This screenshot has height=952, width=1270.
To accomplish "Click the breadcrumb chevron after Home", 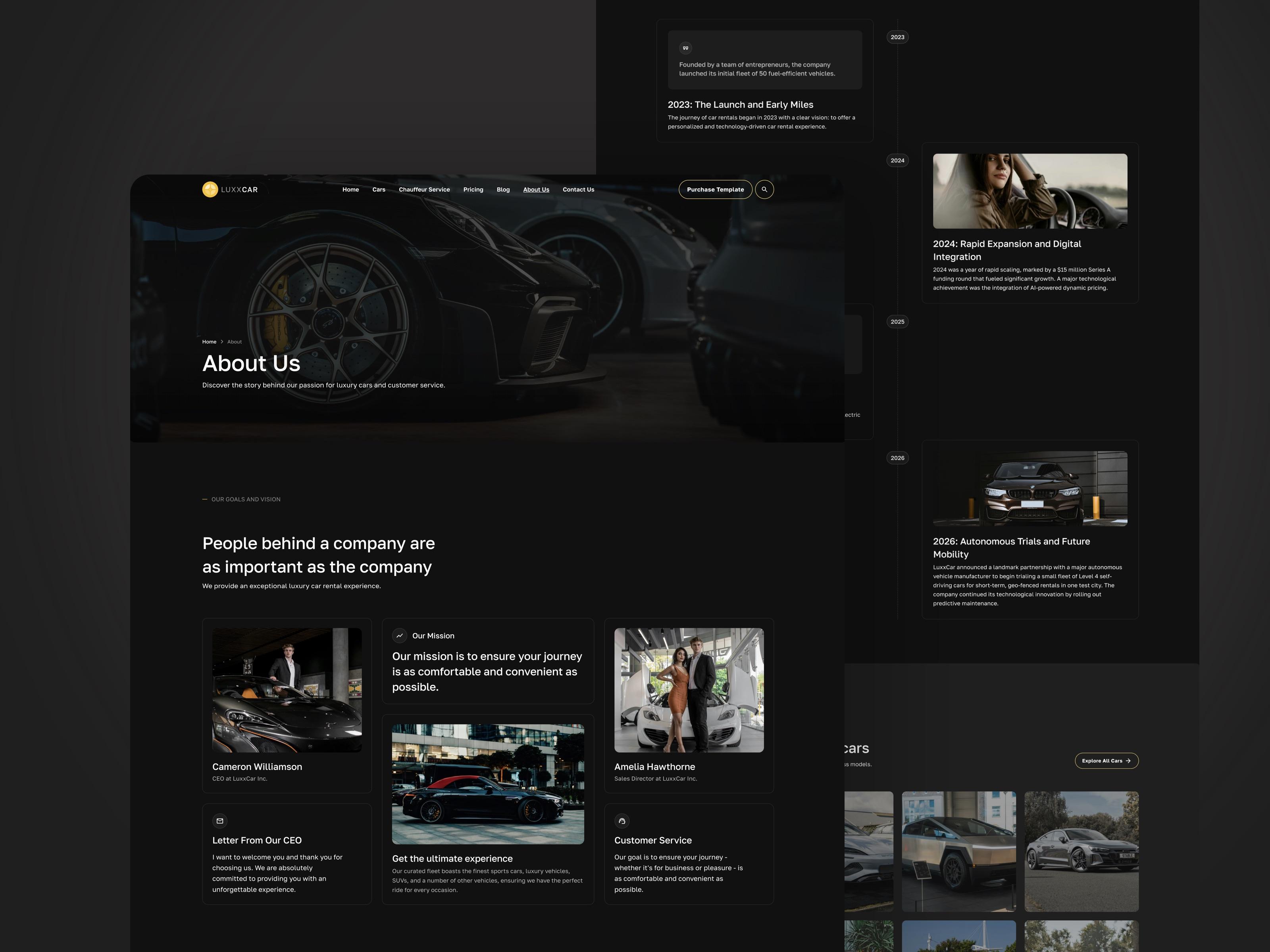I will click(x=222, y=342).
